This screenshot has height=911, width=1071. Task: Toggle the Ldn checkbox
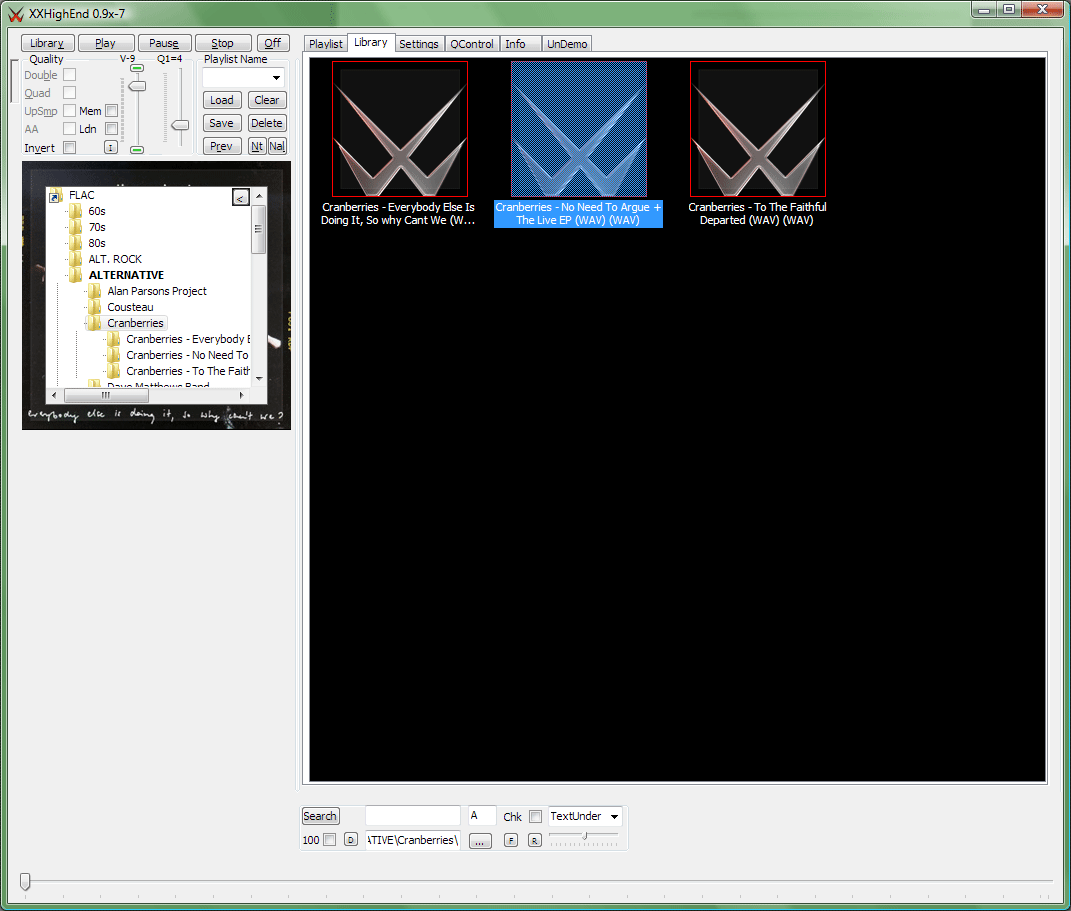click(111, 128)
